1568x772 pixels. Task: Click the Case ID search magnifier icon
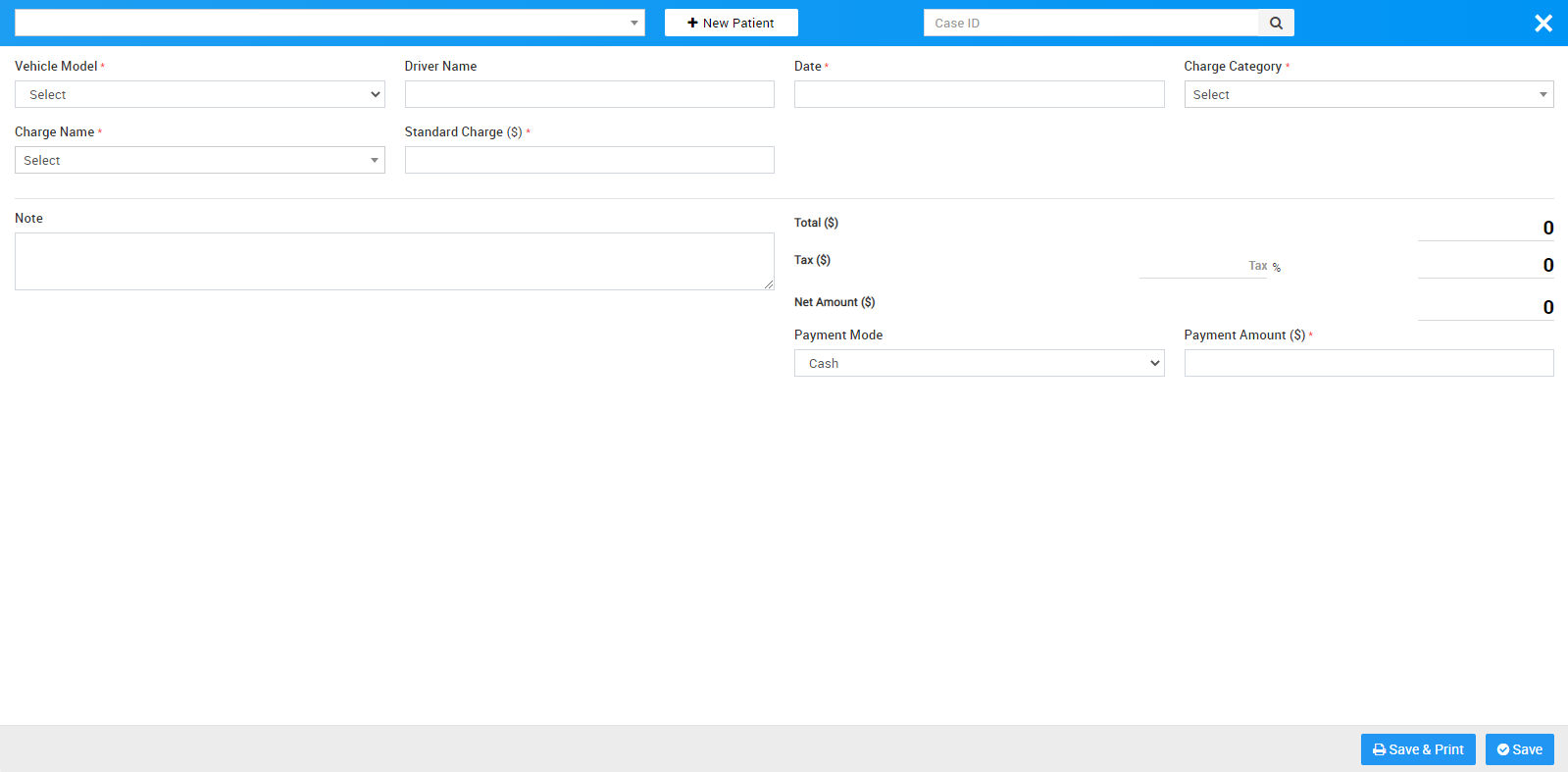(1276, 24)
